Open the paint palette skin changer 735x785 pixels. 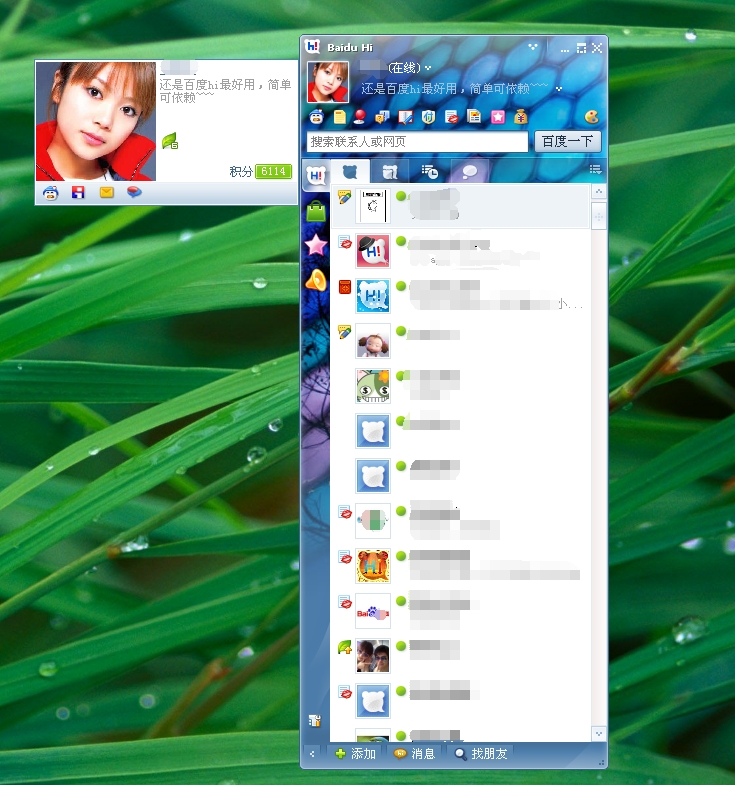pyautogui.click(x=592, y=117)
